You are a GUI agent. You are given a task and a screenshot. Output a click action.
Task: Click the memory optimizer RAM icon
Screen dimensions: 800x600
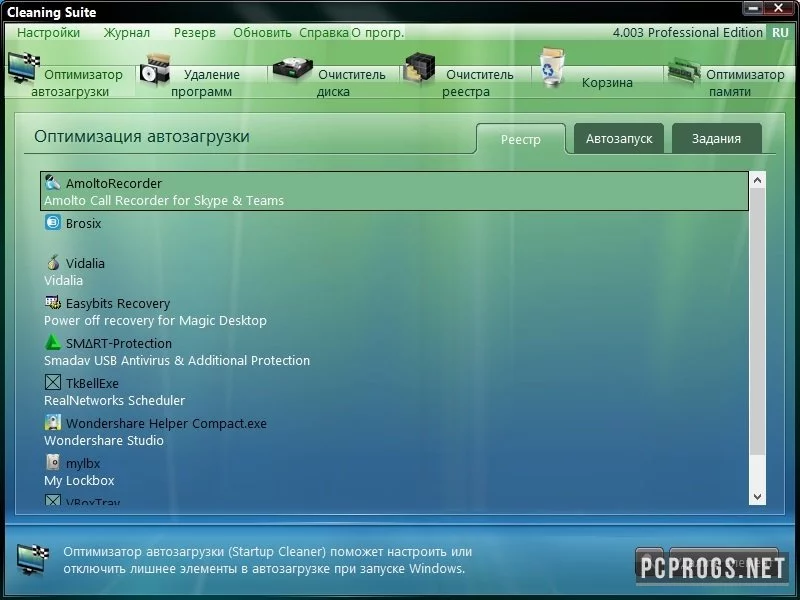click(684, 72)
